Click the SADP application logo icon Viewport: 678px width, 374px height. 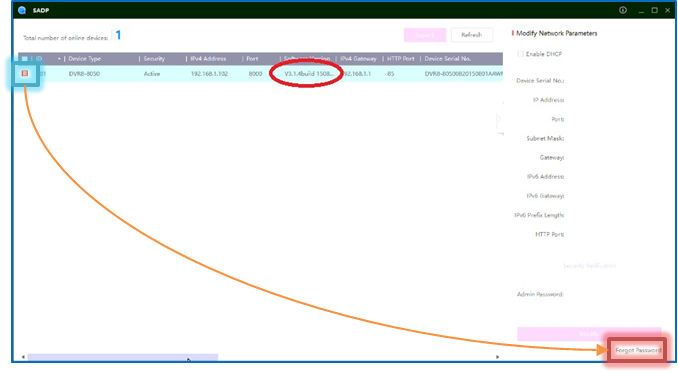click(22, 10)
